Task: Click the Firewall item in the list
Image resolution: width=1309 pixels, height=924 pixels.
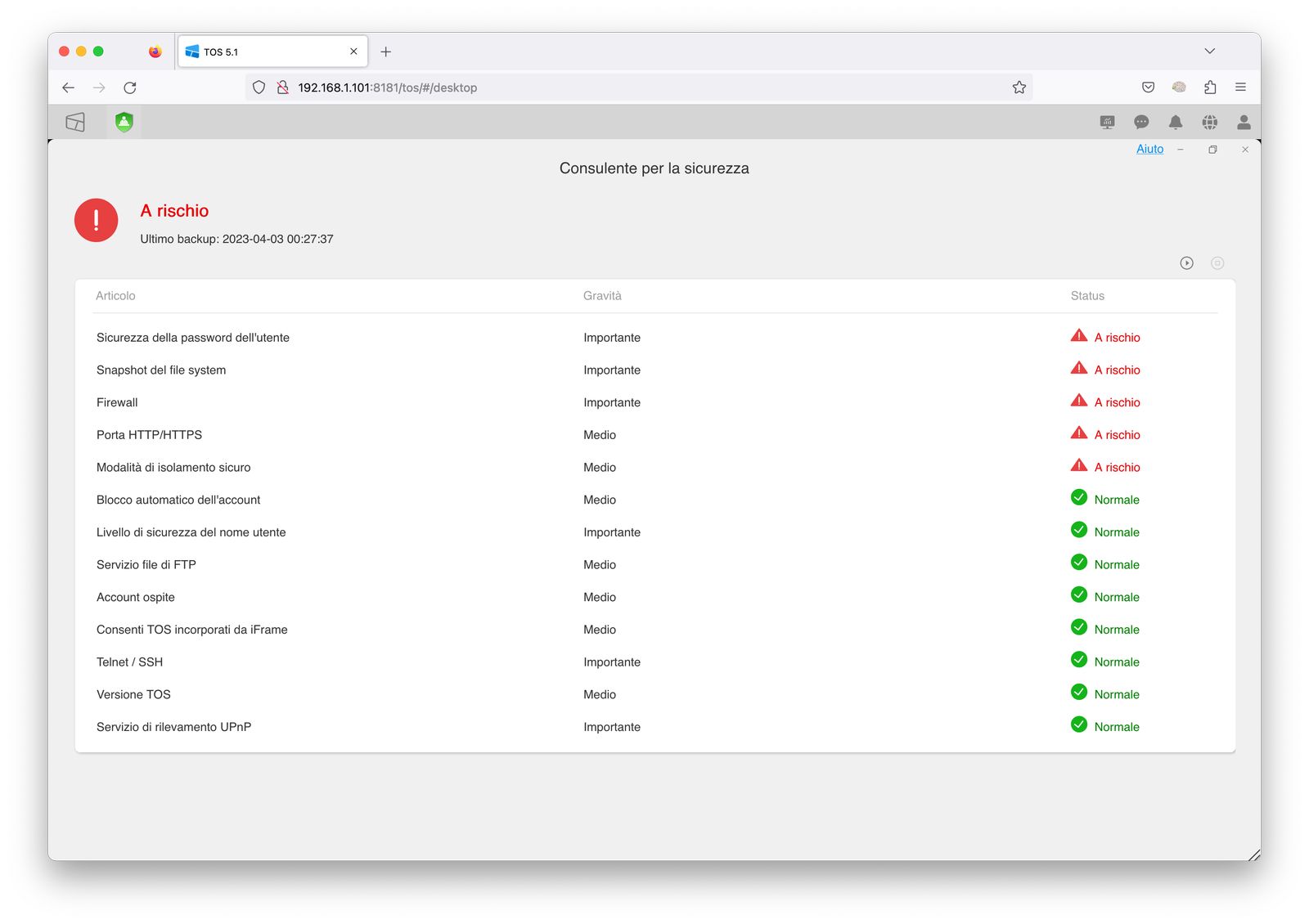Action: coord(117,402)
